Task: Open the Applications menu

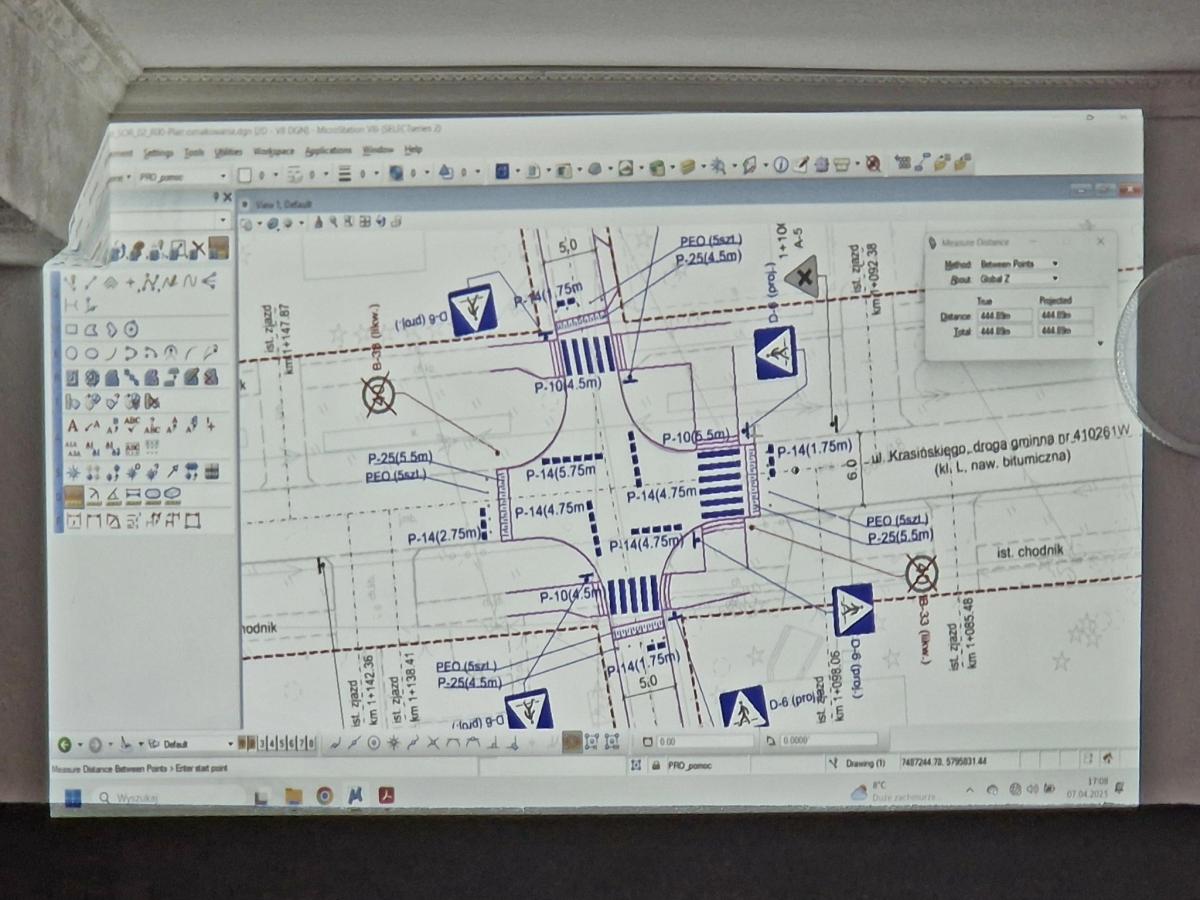Action: (x=328, y=150)
